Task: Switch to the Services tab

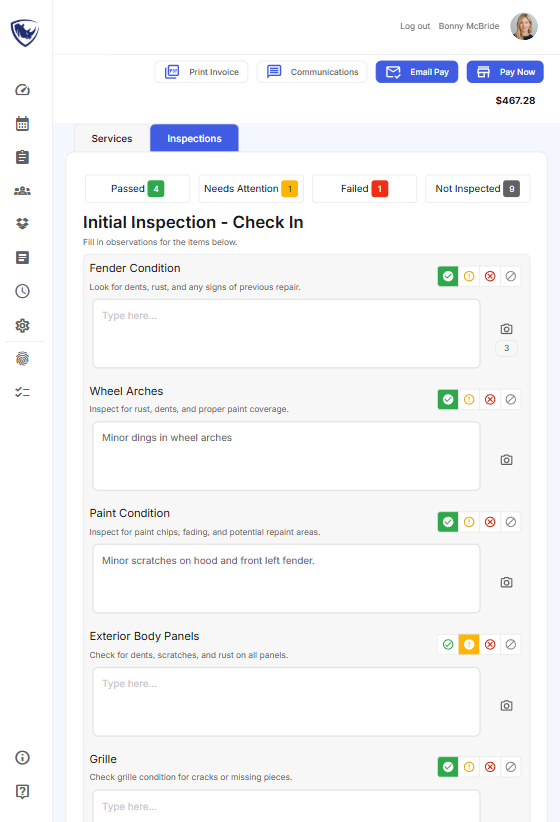Action: click(x=112, y=138)
